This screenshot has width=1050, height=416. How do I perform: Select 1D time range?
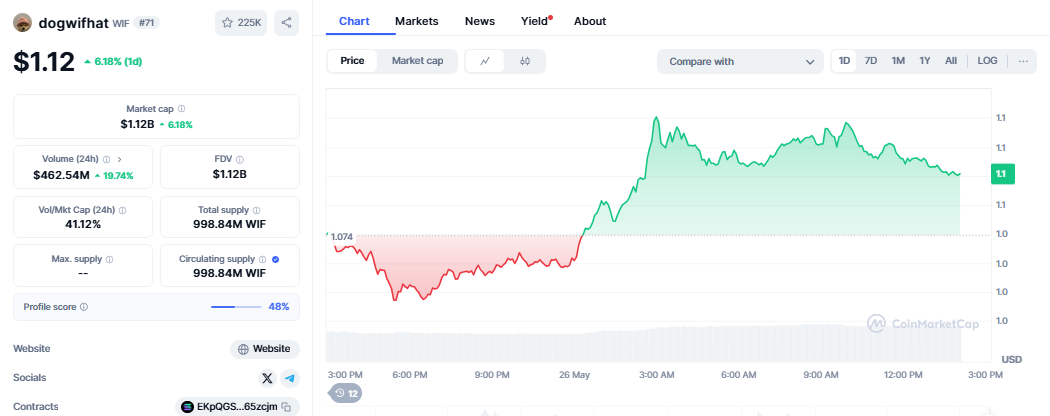coord(844,61)
